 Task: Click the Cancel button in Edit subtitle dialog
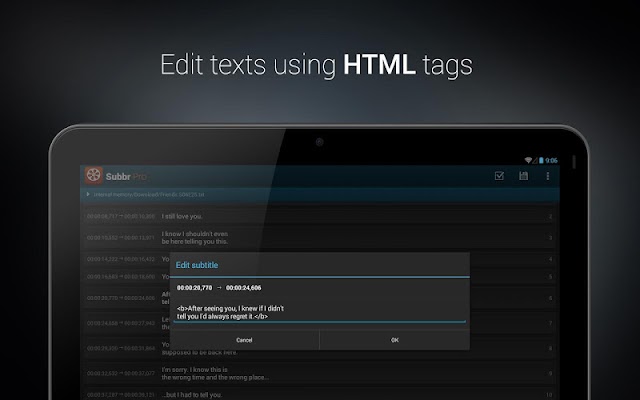(x=244, y=340)
